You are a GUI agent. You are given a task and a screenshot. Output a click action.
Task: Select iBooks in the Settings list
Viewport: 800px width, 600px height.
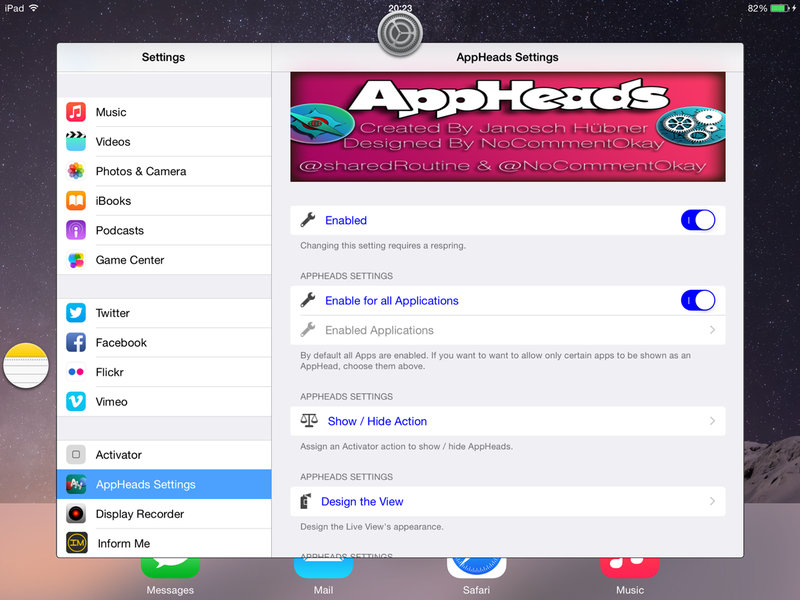coord(164,201)
